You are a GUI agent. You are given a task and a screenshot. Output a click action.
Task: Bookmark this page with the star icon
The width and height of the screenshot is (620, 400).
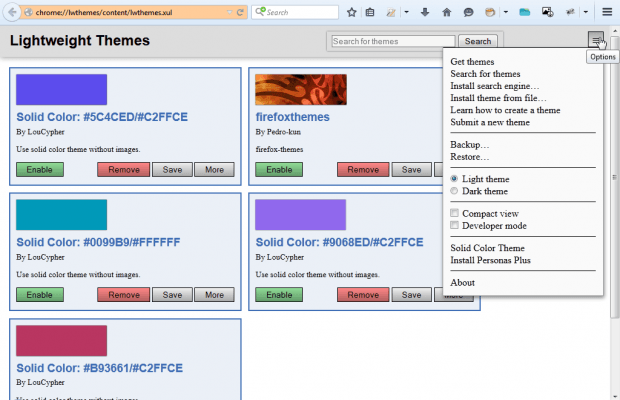point(352,12)
